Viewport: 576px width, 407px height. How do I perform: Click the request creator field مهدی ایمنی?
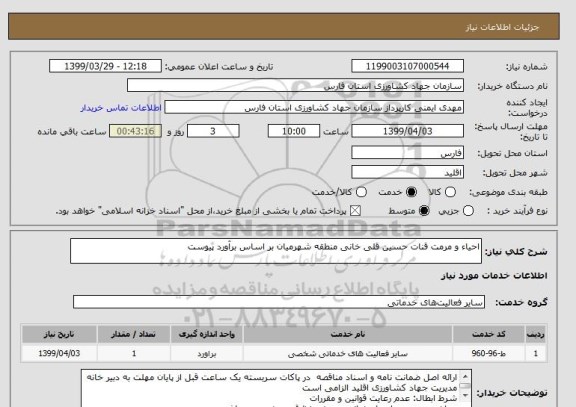(314, 108)
